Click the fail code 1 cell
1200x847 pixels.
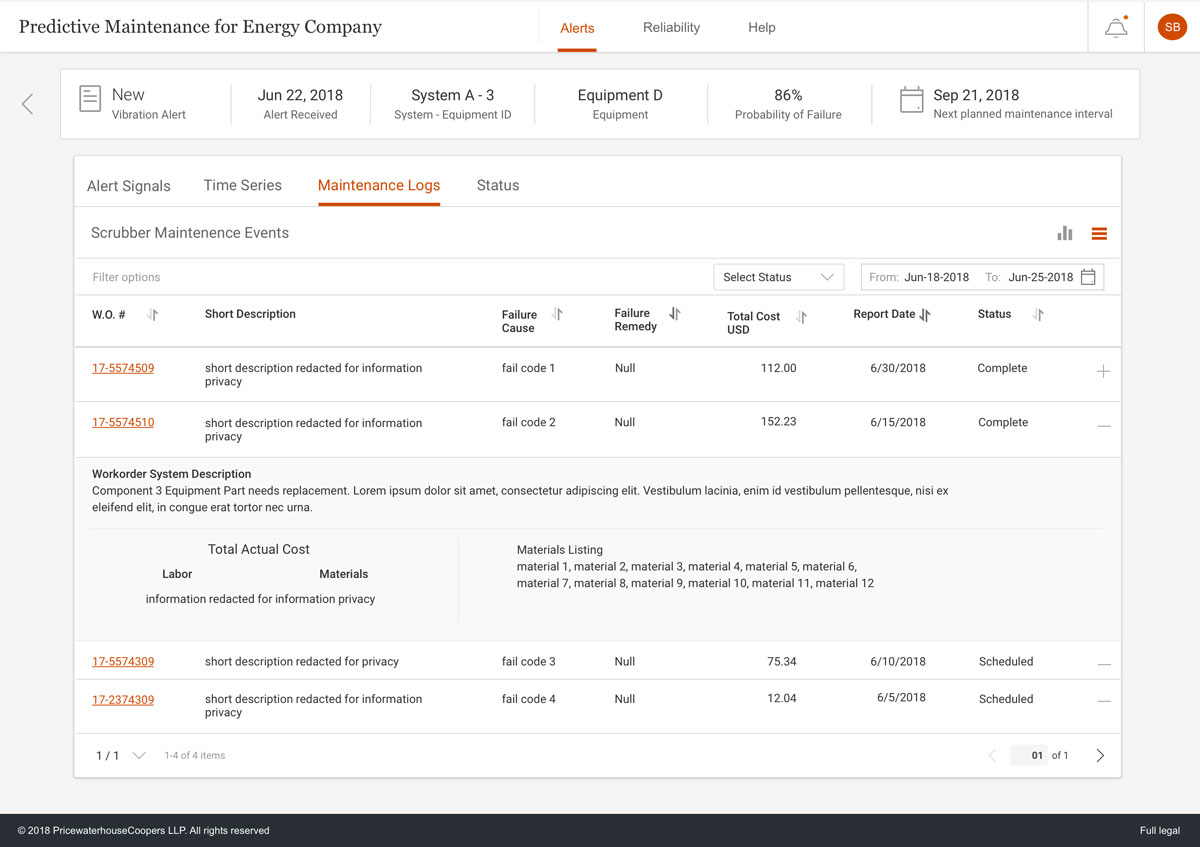coord(528,368)
